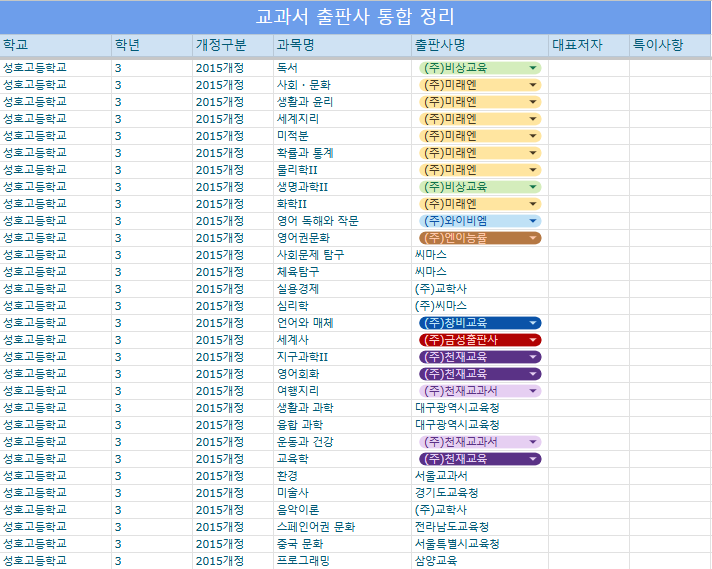Expand publisher dropdown in 교육학 row
Screen dimensions: 712x569
[x=533, y=459]
